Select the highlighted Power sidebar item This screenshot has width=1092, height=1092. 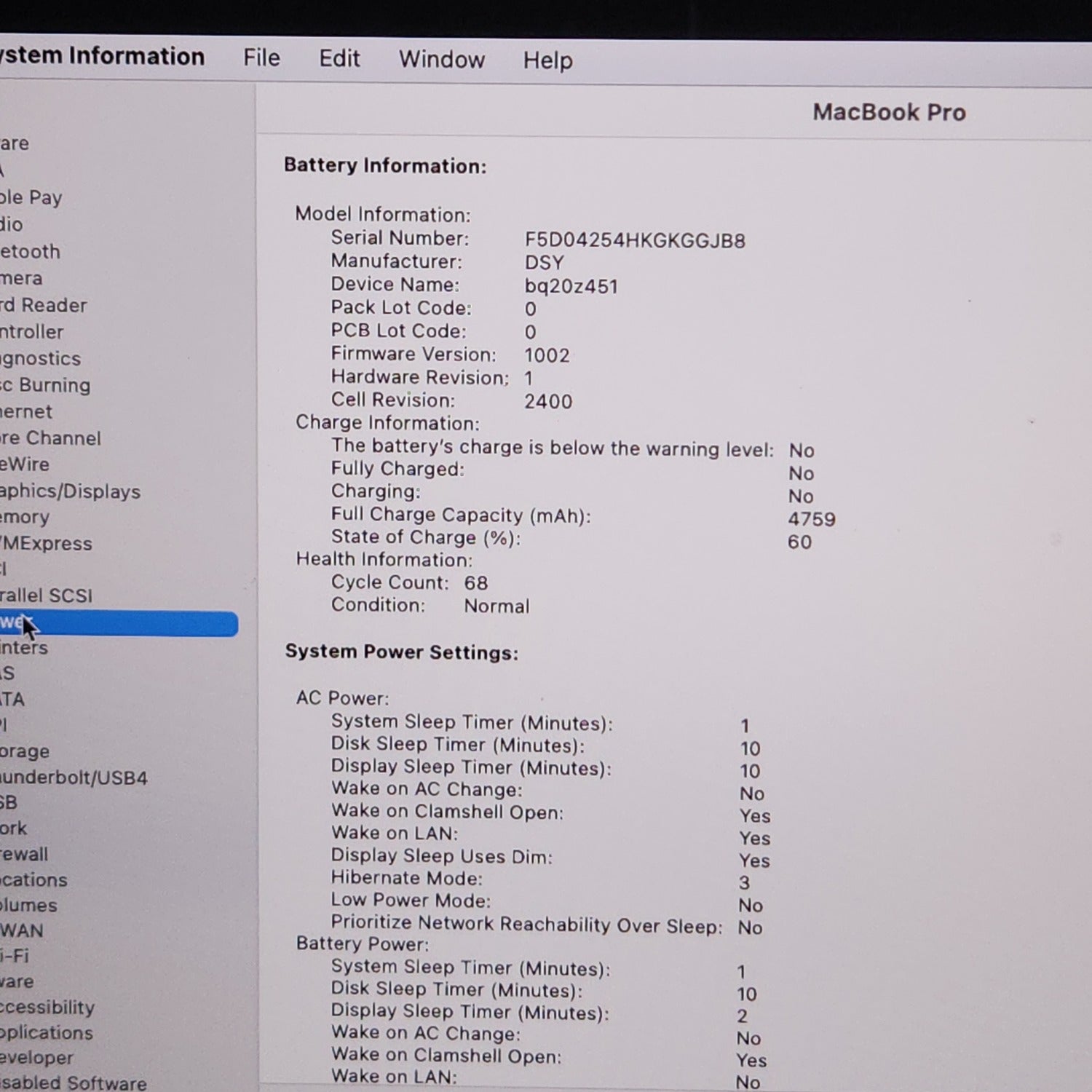point(116,624)
